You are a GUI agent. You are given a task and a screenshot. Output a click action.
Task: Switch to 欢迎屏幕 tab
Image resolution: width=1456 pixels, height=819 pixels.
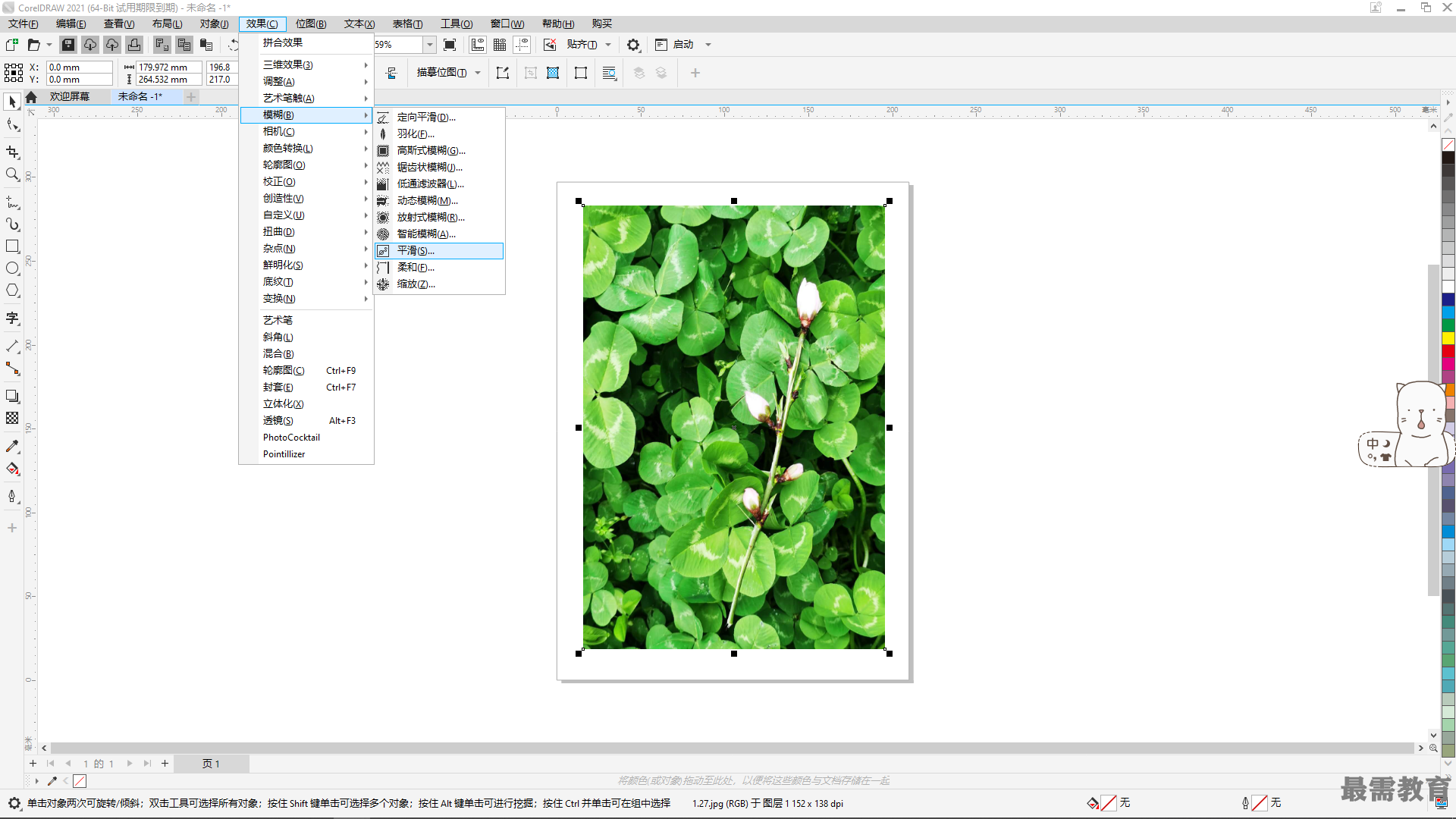point(70,96)
